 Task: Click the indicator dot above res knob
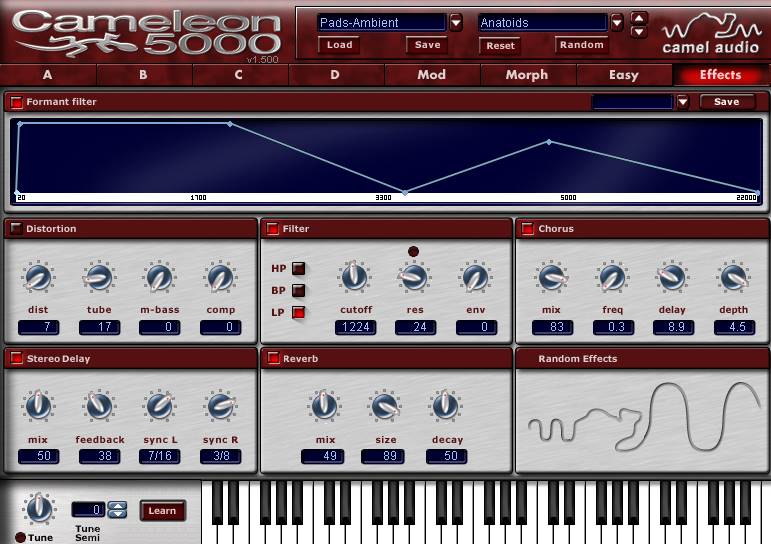pyautogui.click(x=413, y=251)
